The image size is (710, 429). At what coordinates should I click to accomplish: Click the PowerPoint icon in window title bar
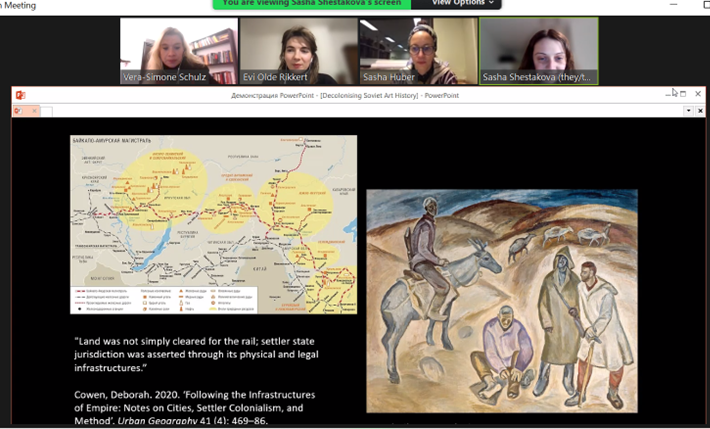pos(20,95)
